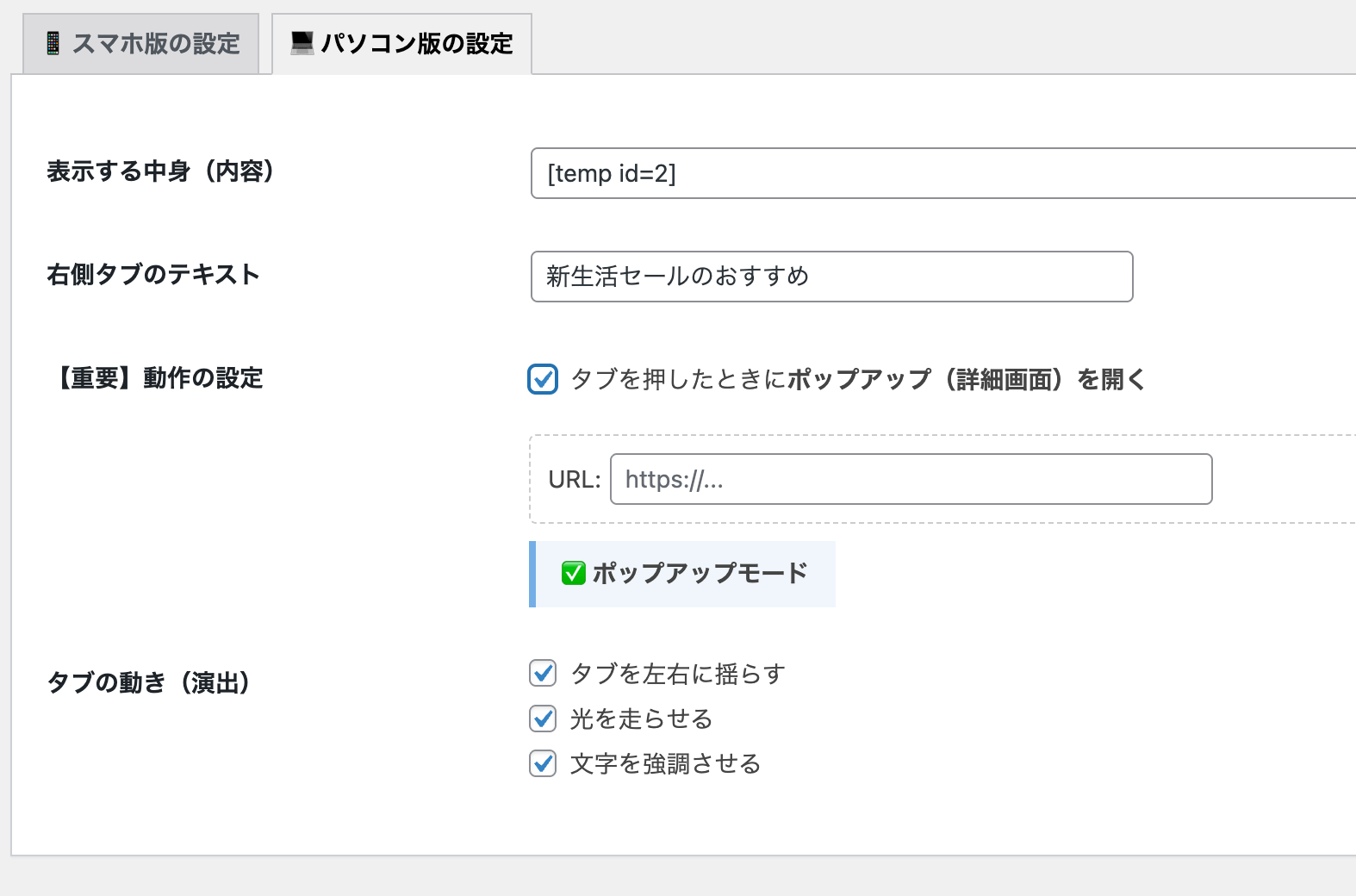1356x896 pixels.
Task: Click the 新生活セールのおすすめ text field
Action: tap(831, 277)
